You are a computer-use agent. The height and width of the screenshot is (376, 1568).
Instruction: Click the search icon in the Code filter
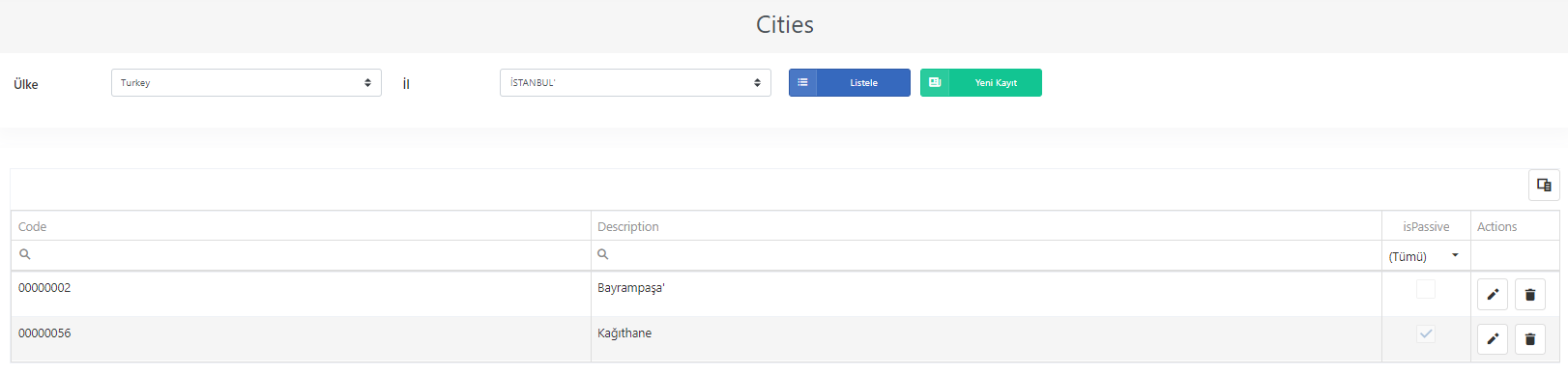25,254
